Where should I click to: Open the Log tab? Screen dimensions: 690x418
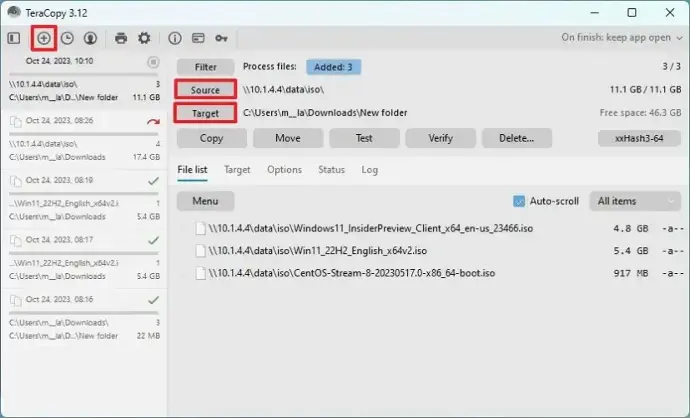point(370,170)
